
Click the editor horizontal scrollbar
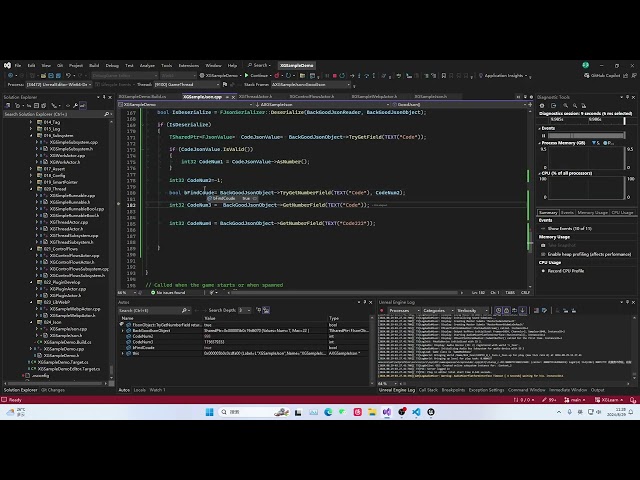[x=345, y=293]
